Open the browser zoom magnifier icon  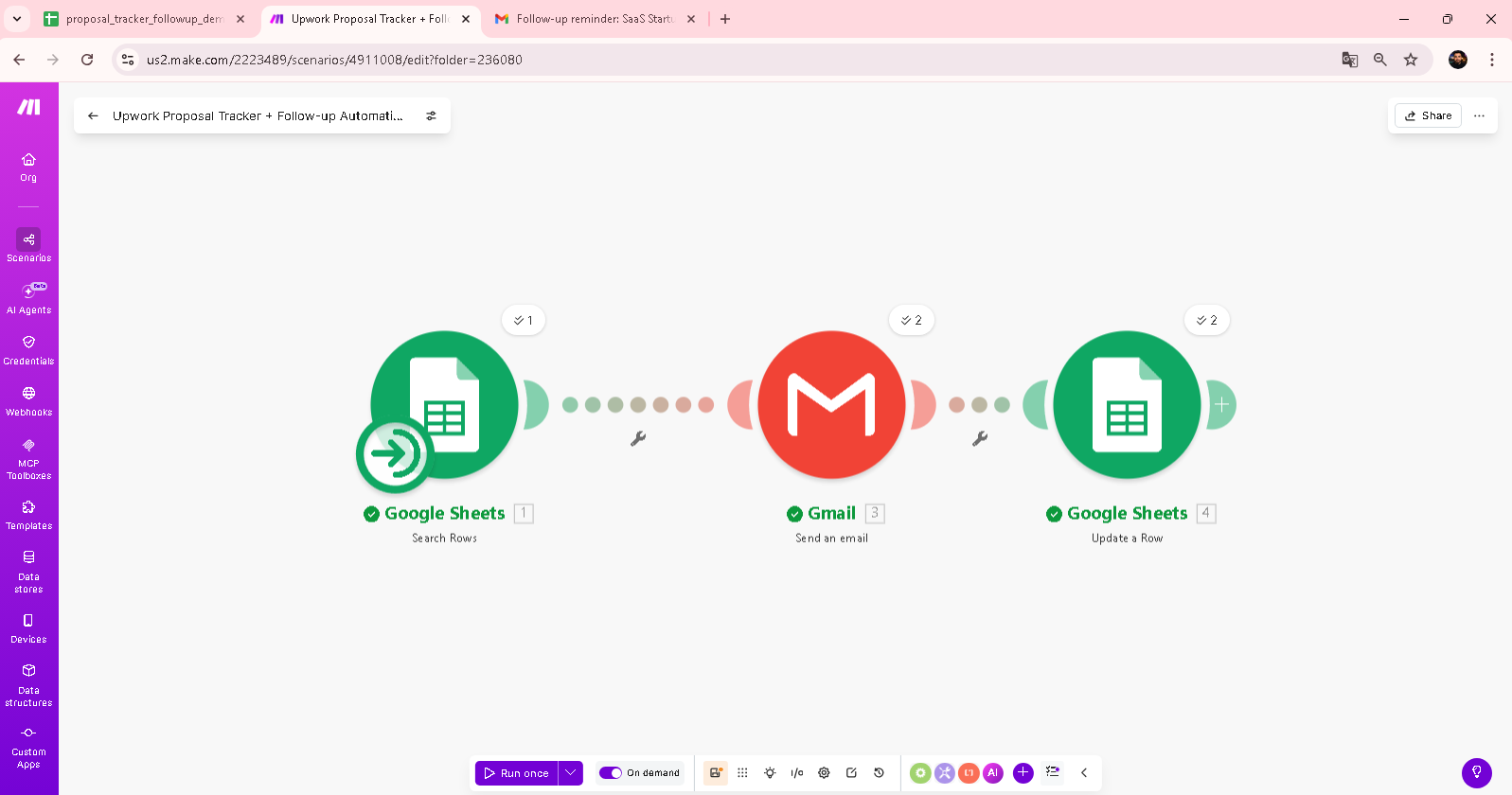click(x=1380, y=60)
